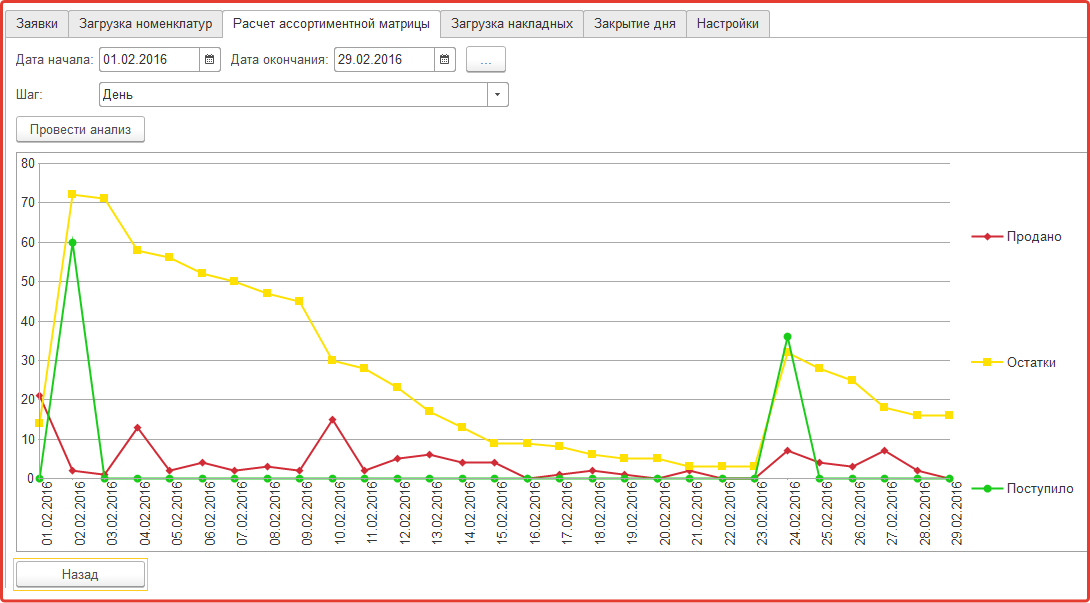Image resolution: width=1090 pixels, height=603 pixels.
Task: Click the Остатки legend label
Action: [1032, 362]
